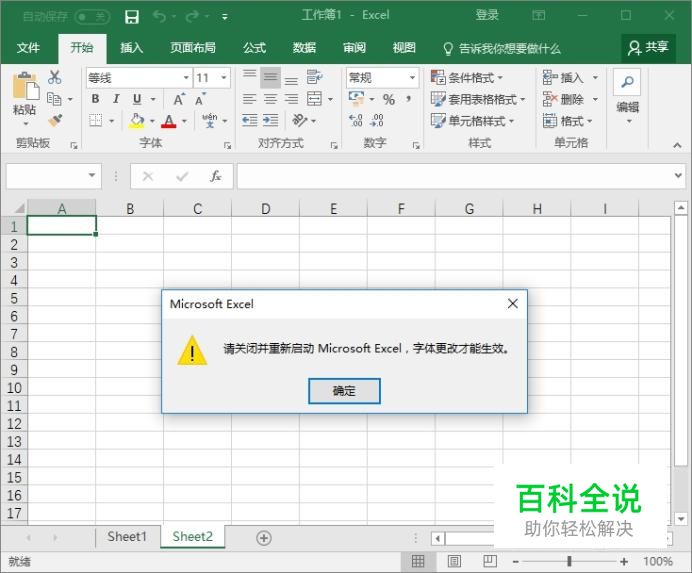692x573 pixels.
Task: Click the 编辑 search group button
Action: point(627,96)
